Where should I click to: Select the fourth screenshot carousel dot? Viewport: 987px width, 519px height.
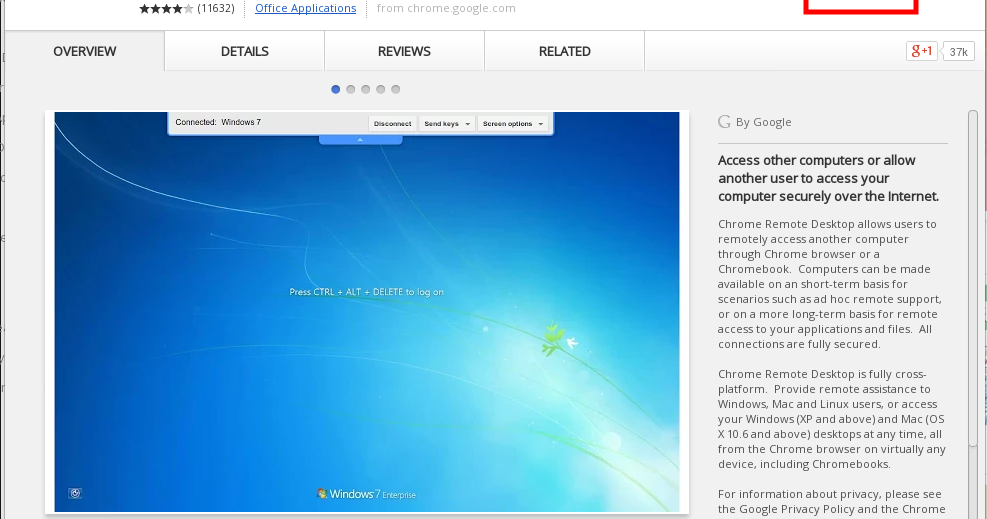[381, 89]
